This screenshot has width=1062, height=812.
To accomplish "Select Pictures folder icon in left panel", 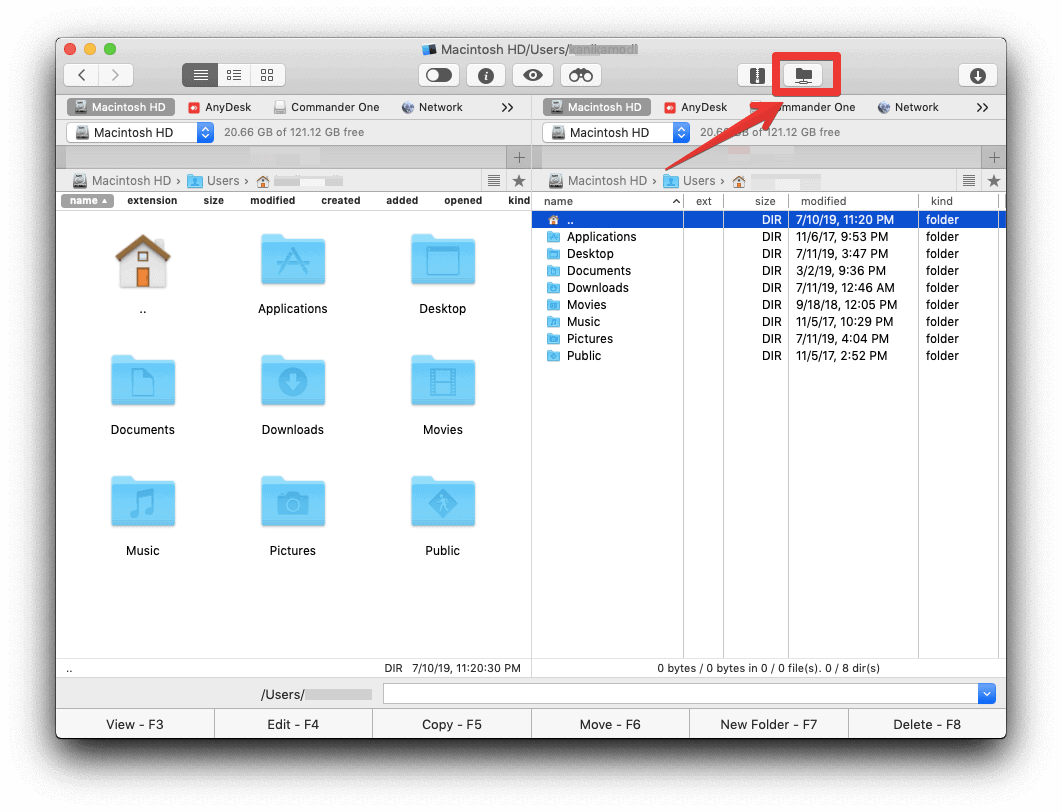I will point(293,502).
